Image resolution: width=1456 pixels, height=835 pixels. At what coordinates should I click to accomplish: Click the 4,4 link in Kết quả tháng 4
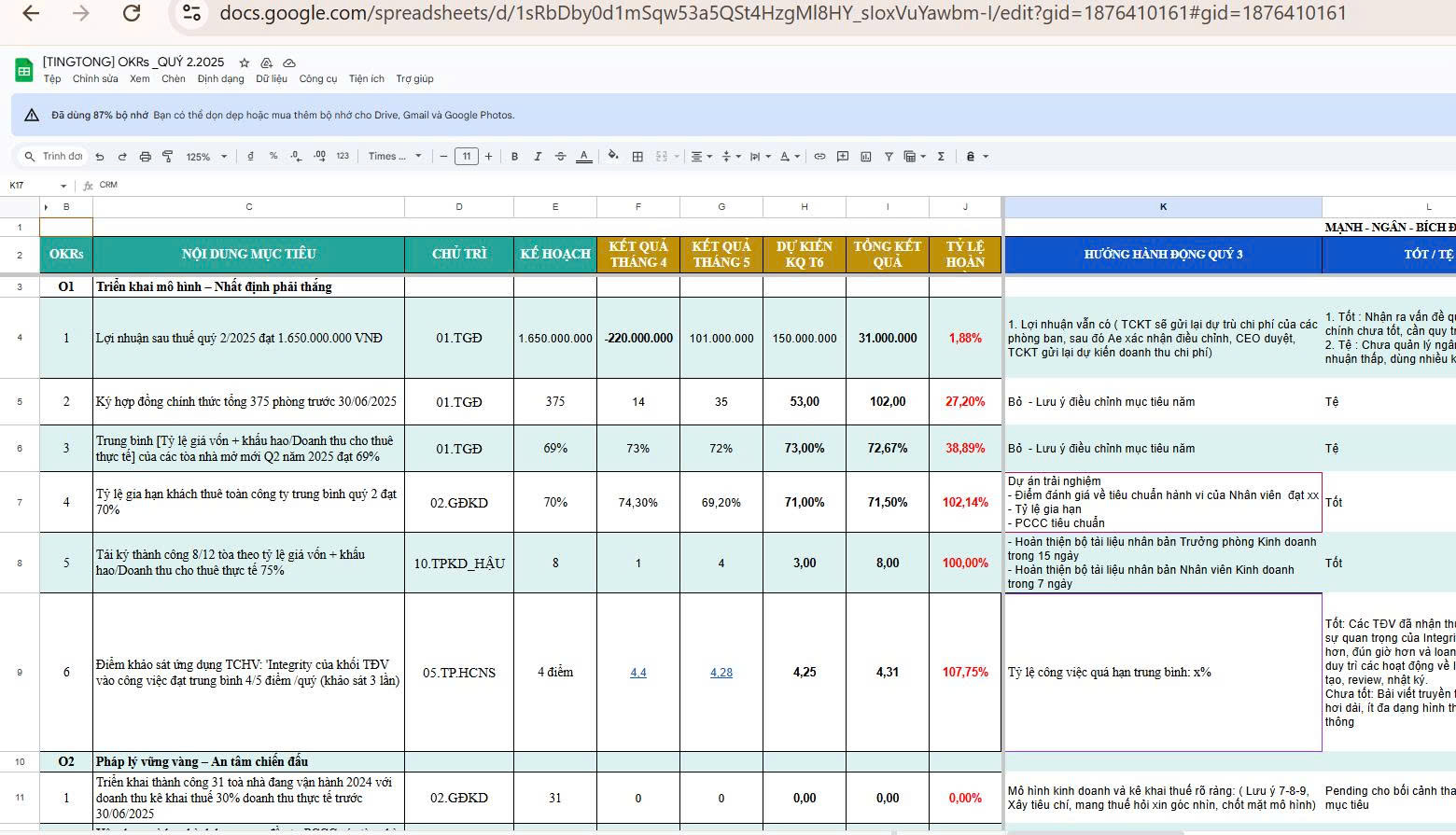coord(638,673)
